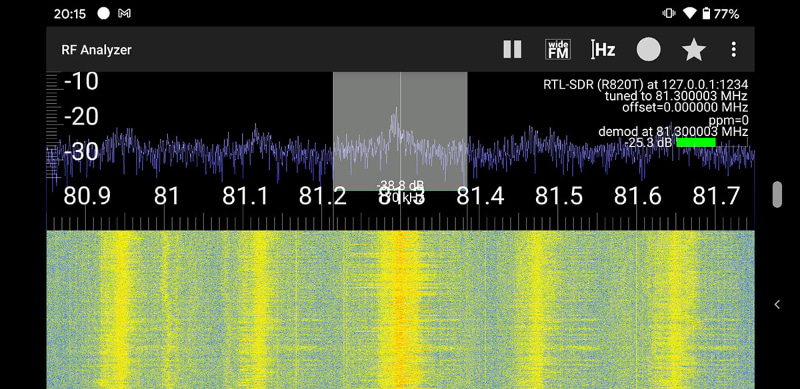This screenshot has height=389, width=800.
Task: Tap the Gmail notification icon in status bar
Action: tap(124, 14)
